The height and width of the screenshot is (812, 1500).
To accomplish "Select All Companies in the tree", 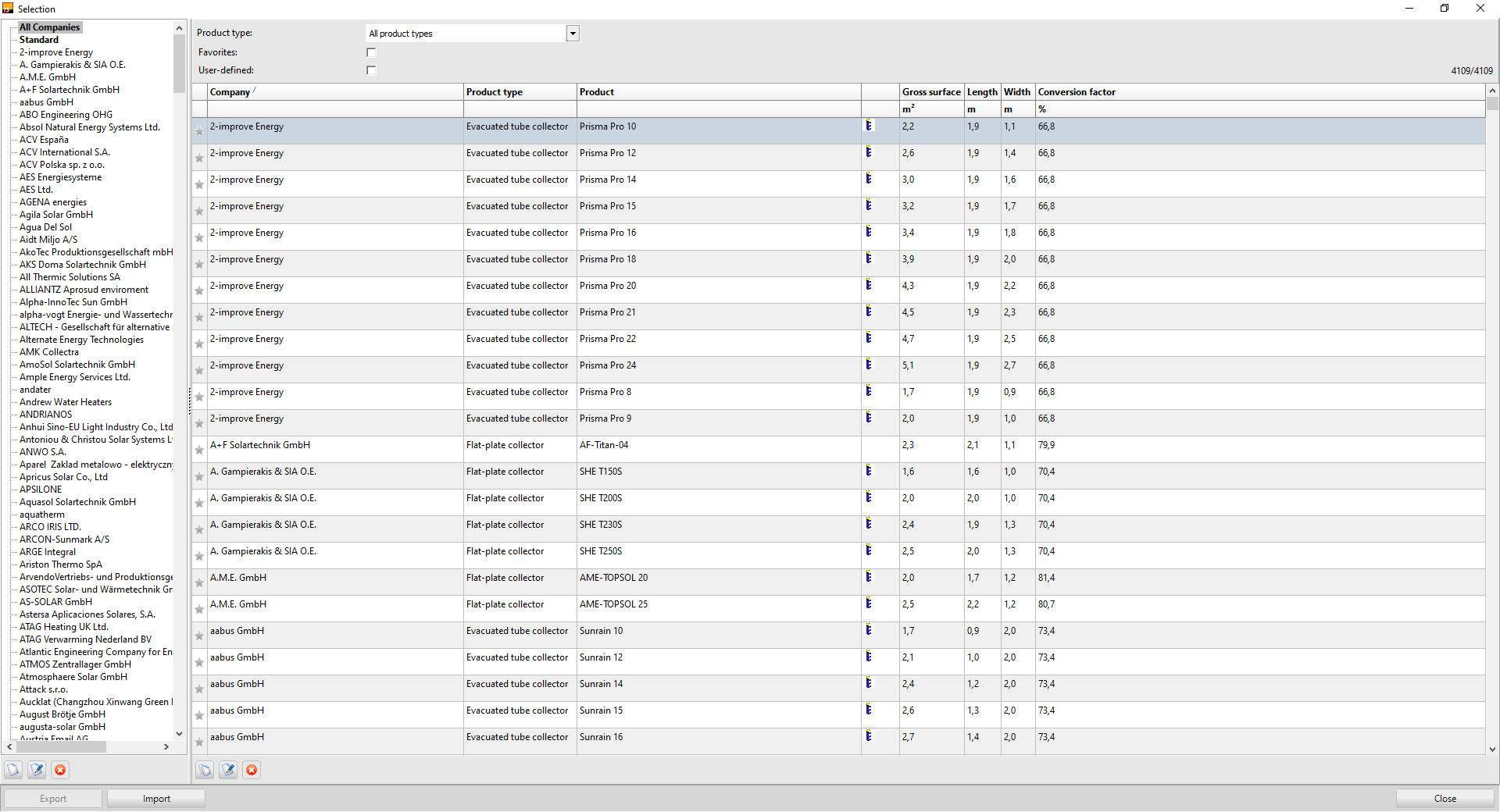I will click(x=50, y=27).
